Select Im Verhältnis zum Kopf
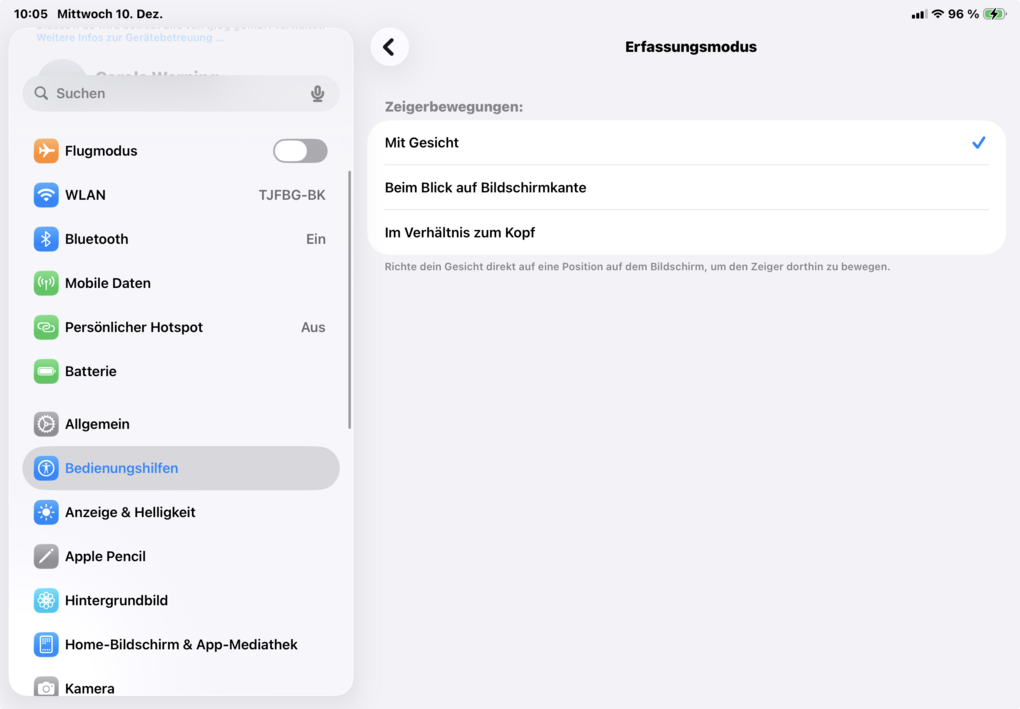The image size is (1020, 709). coord(686,233)
